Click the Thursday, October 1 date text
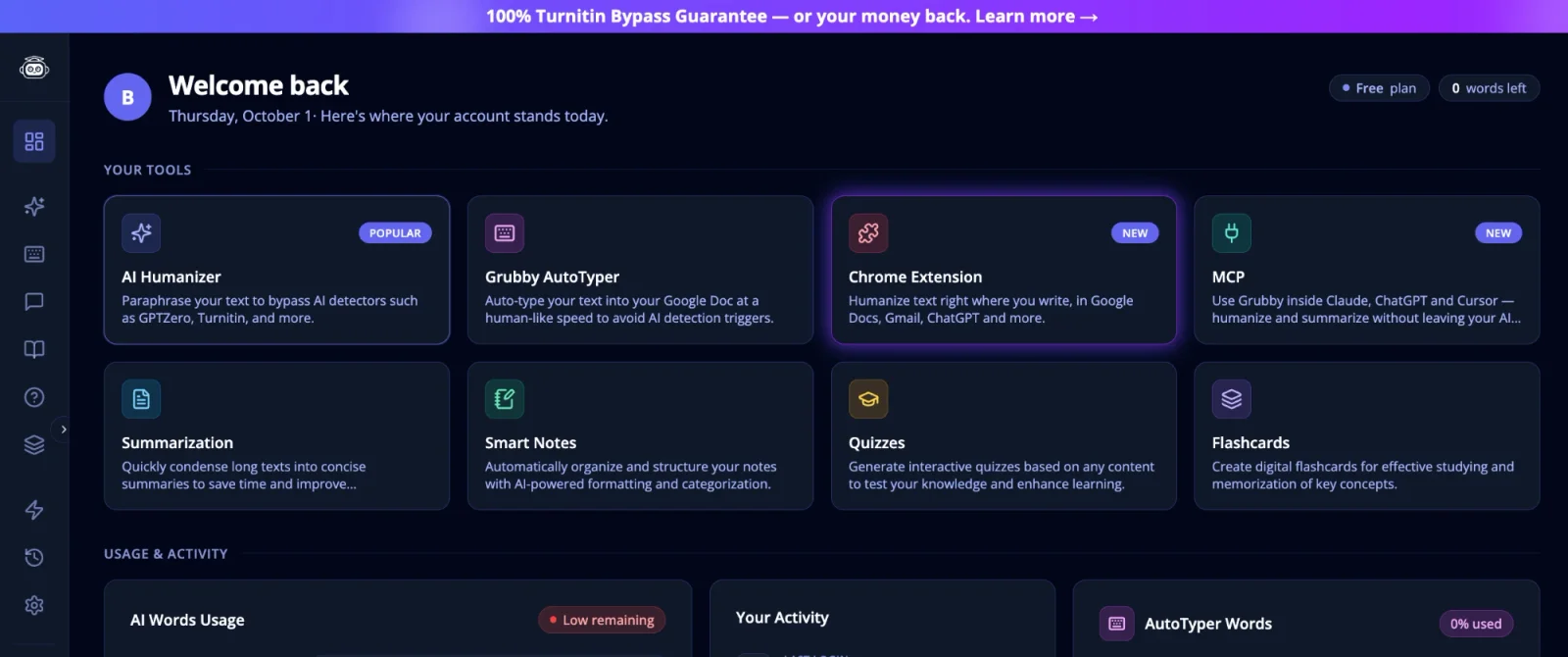This screenshot has width=1568, height=657. (x=240, y=116)
